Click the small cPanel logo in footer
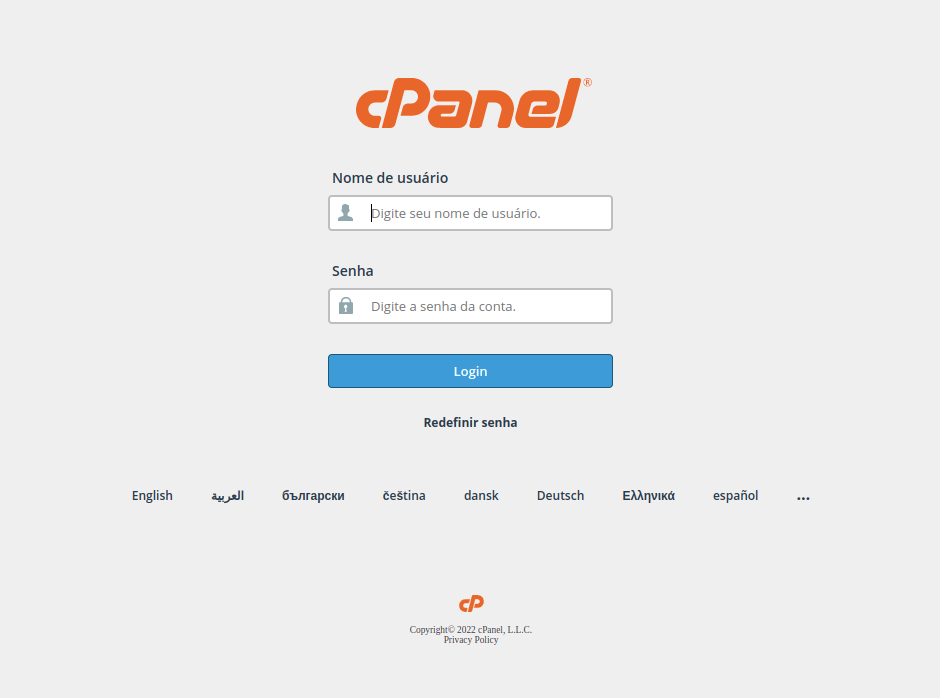The width and height of the screenshot is (940, 698). click(x=471, y=603)
